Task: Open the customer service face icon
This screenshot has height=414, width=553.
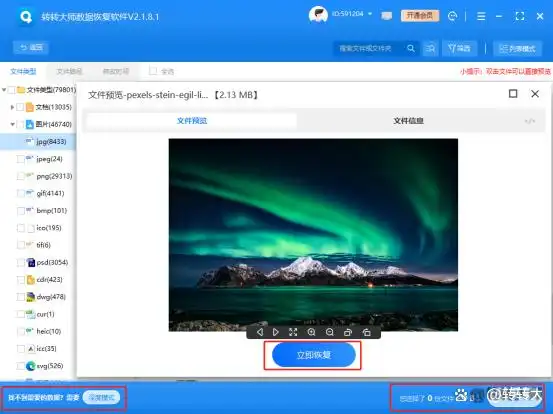Action: [x=452, y=16]
